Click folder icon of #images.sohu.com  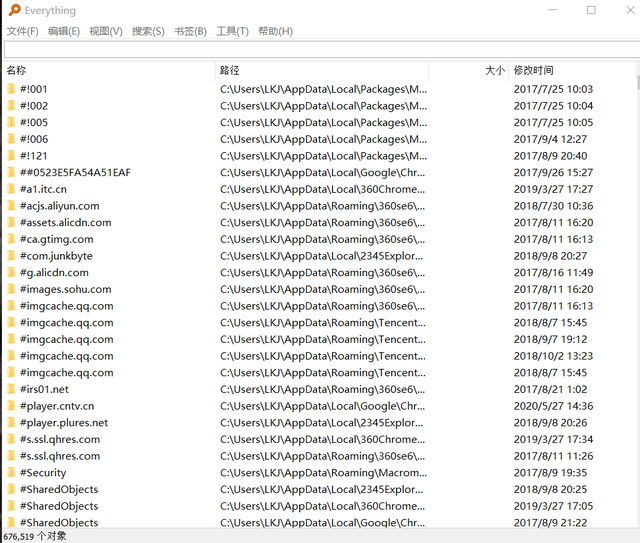[x=12, y=289]
